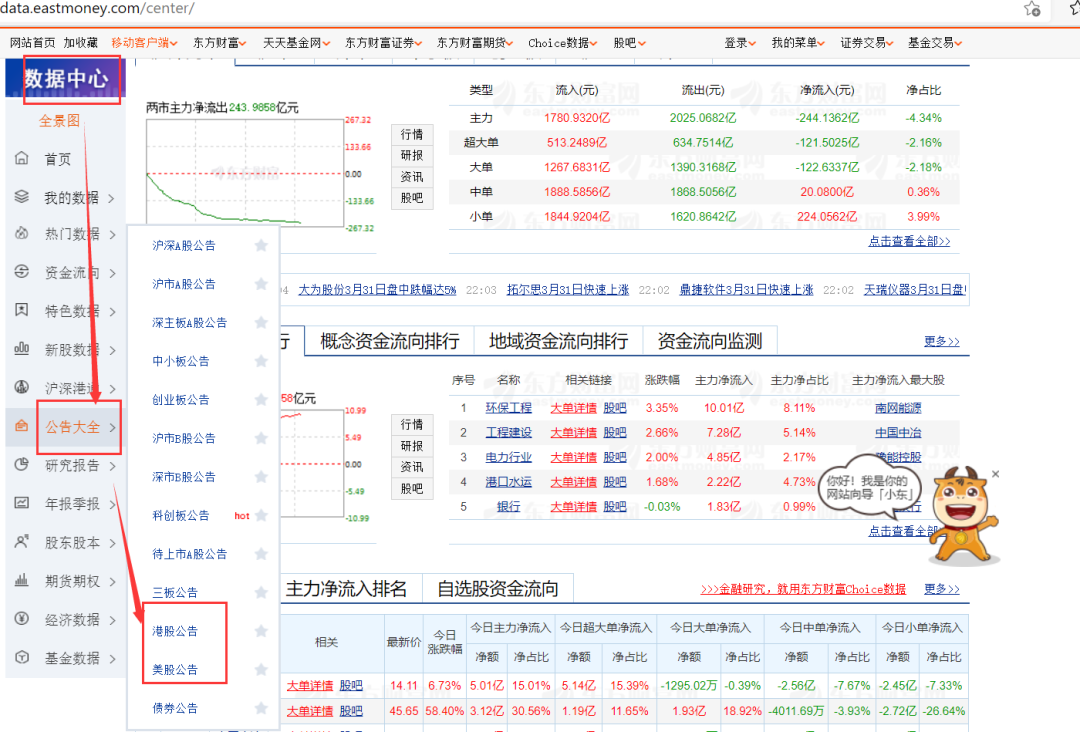Star the 沪市A股公告 entry
Image resolution: width=1080 pixels, height=732 pixels.
coord(261,284)
